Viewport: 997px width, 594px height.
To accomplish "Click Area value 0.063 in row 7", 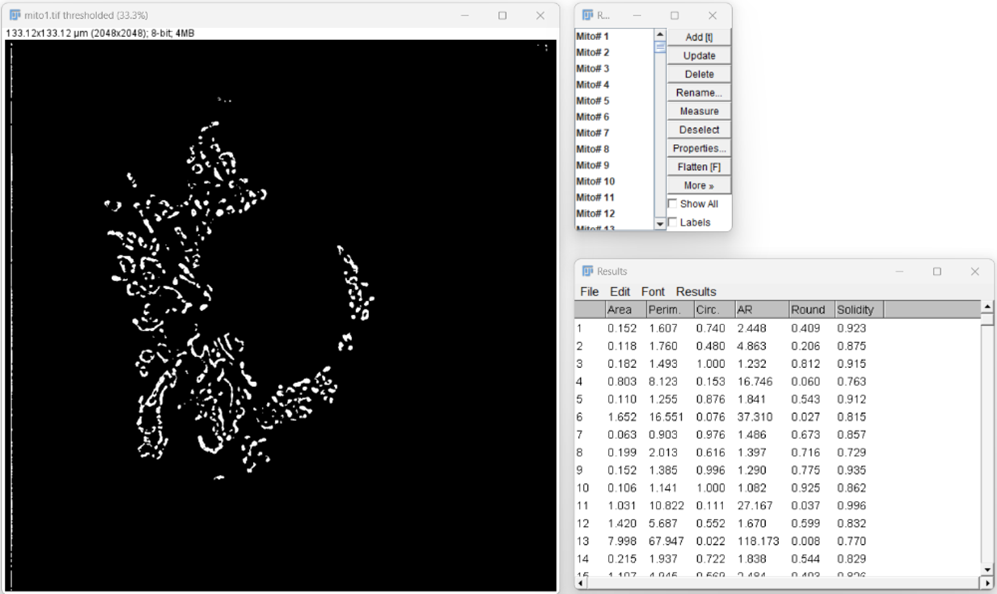I will 621,435.
